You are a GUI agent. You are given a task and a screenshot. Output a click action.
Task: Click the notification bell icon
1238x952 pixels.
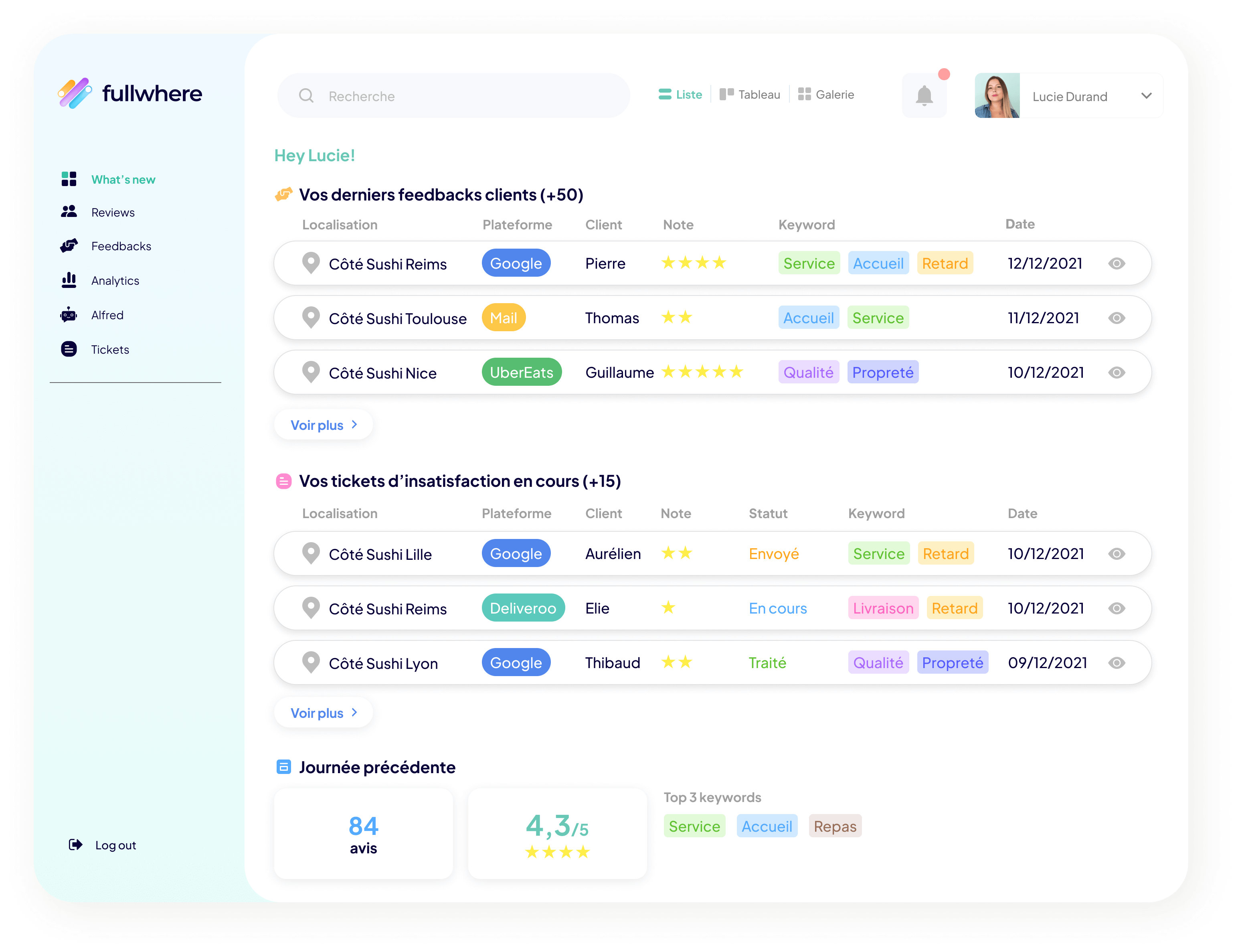tap(924, 95)
